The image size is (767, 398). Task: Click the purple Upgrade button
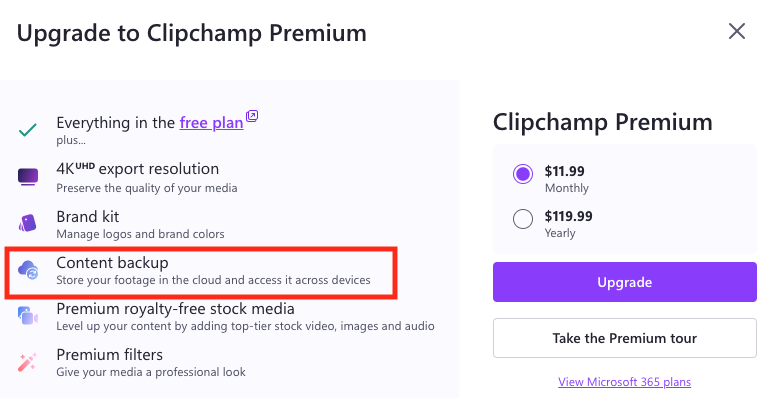625,282
